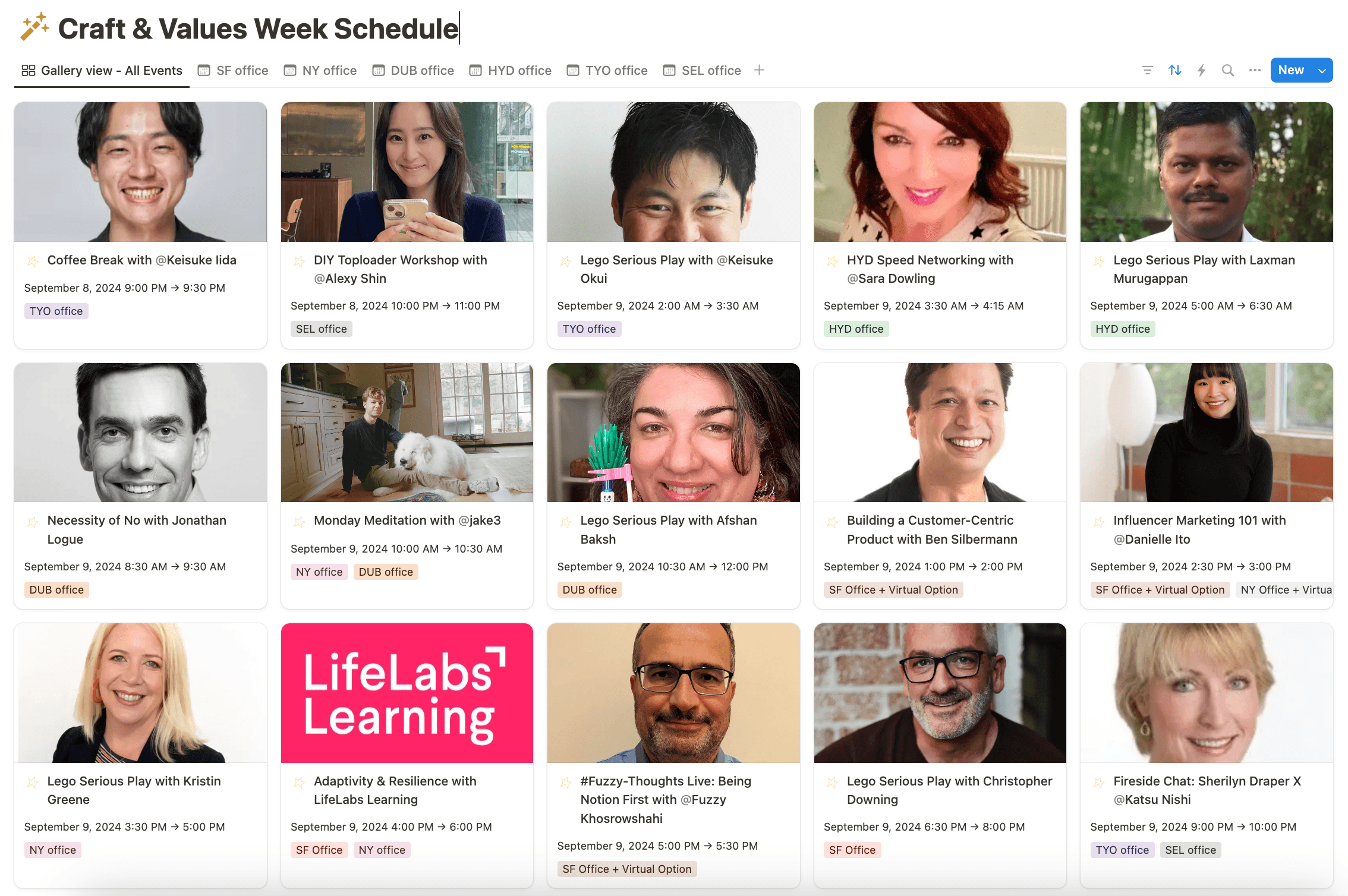Click the sort arrows icon
This screenshot has width=1348, height=896.
1174,71
